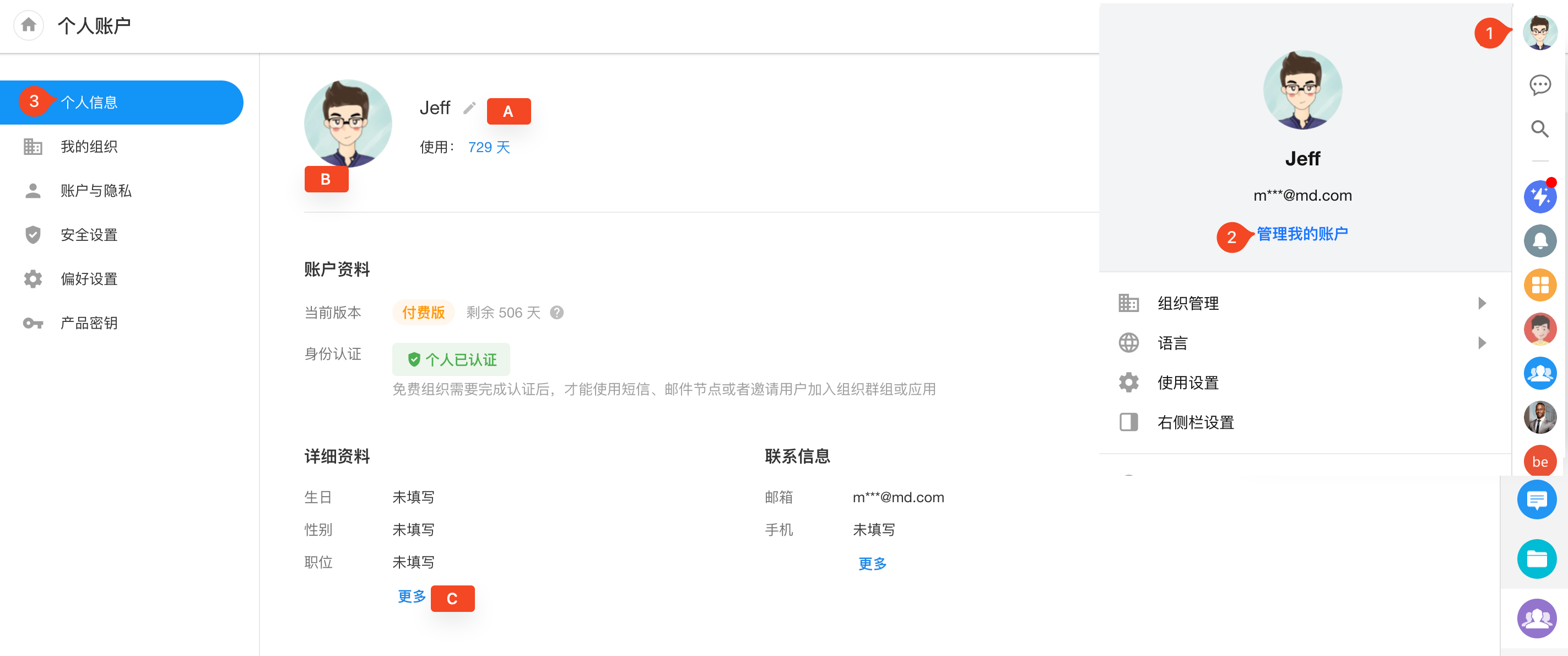Click the 账户与隐私 person icon
This screenshot has height=656, width=1568.
pyautogui.click(x=33, y=191)
